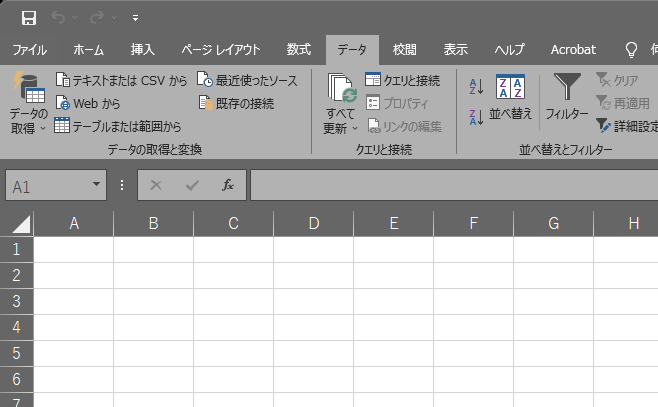Switch to the ページ レイアウト tab
658x407 pixels.
(221, 50)
